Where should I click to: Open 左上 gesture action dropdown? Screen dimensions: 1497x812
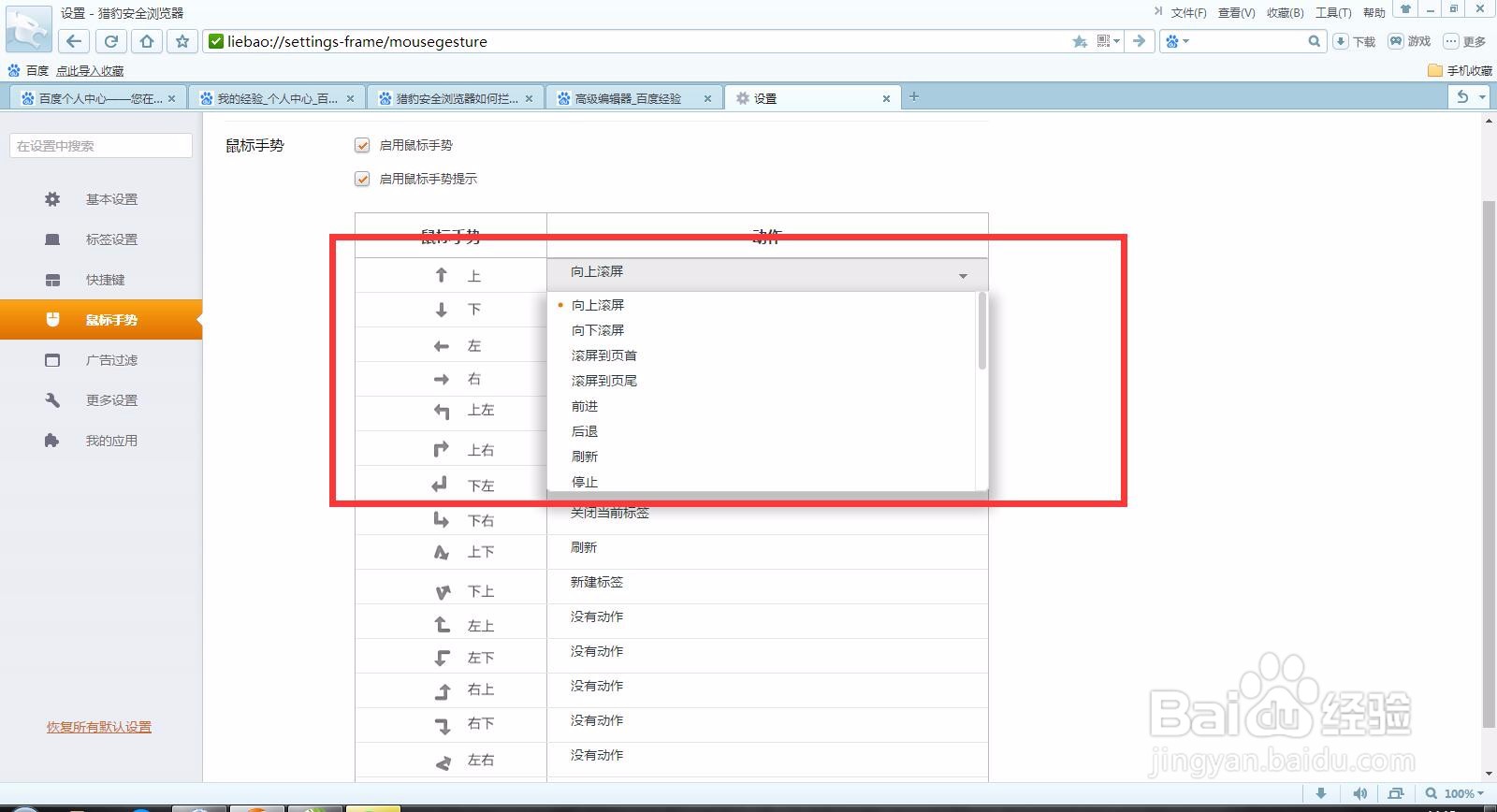[767, 621]
